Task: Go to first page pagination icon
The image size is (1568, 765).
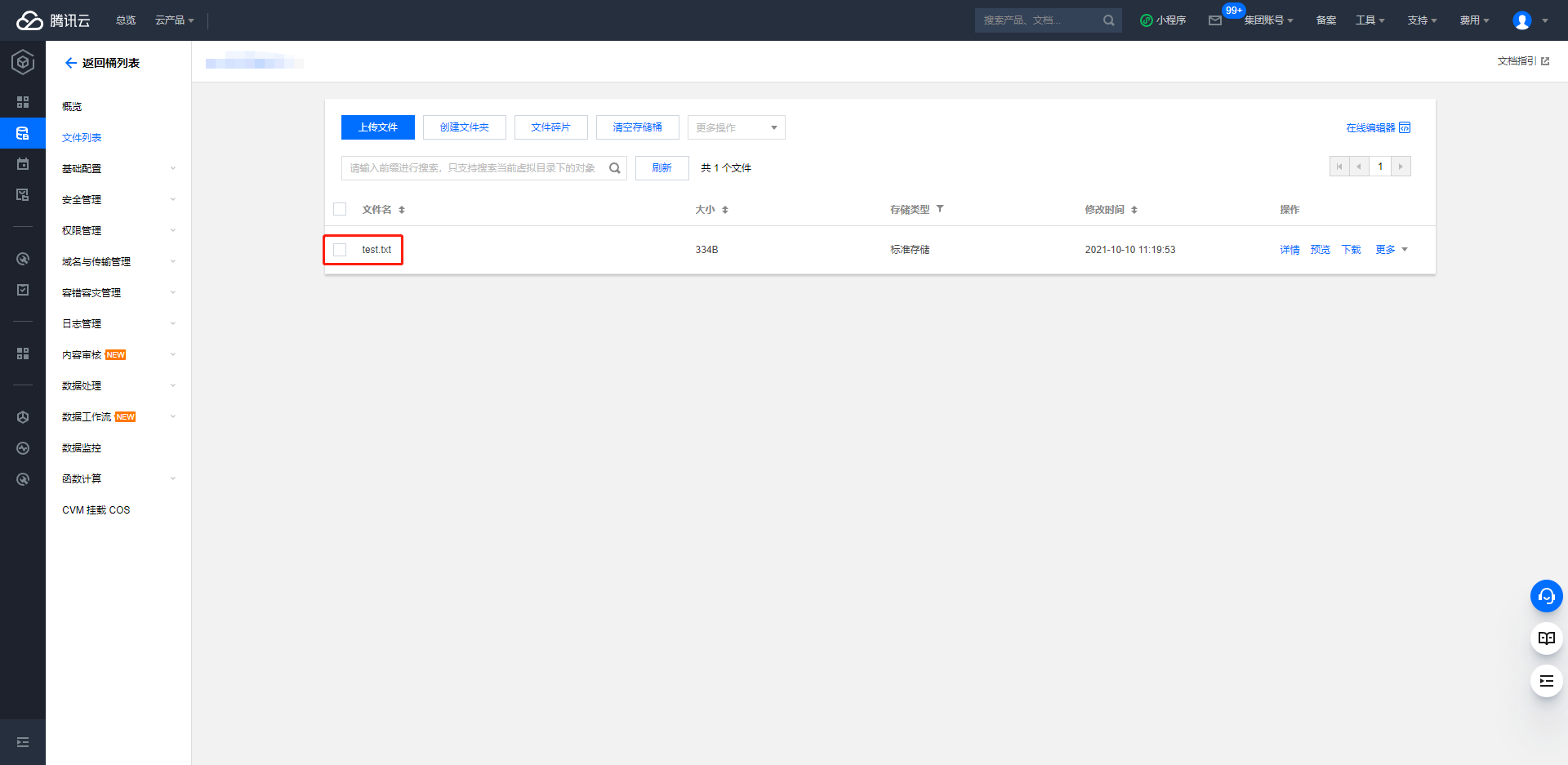Action: 1339,167
